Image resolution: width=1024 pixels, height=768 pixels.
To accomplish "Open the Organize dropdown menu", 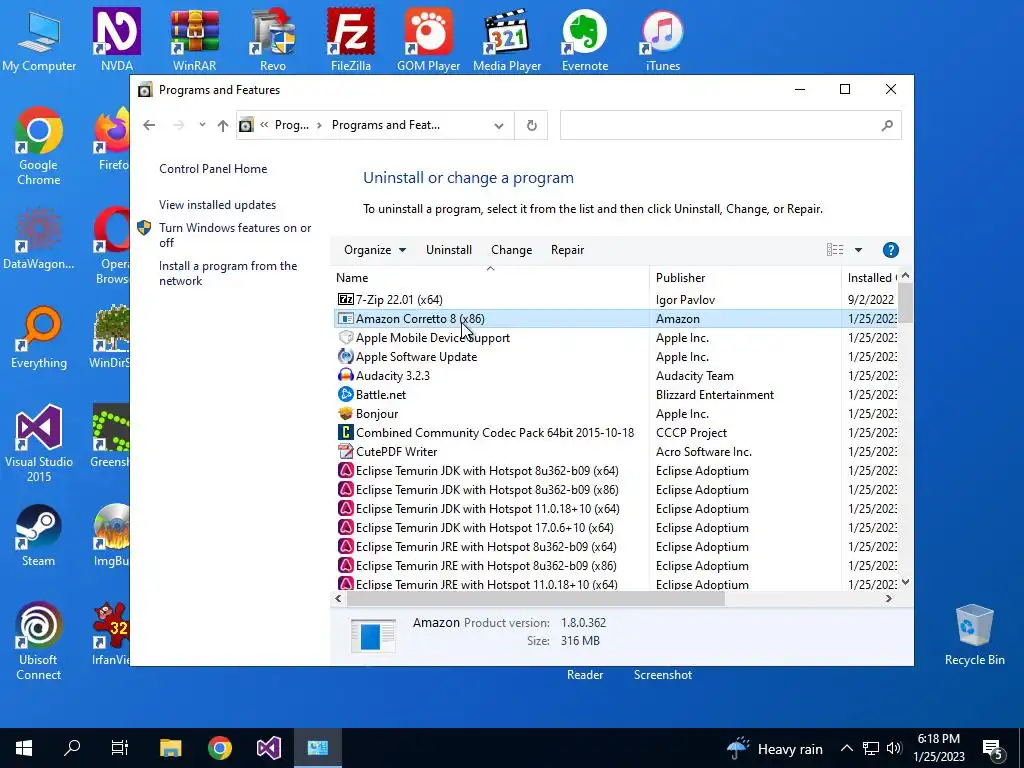I will tap(375, 250).
